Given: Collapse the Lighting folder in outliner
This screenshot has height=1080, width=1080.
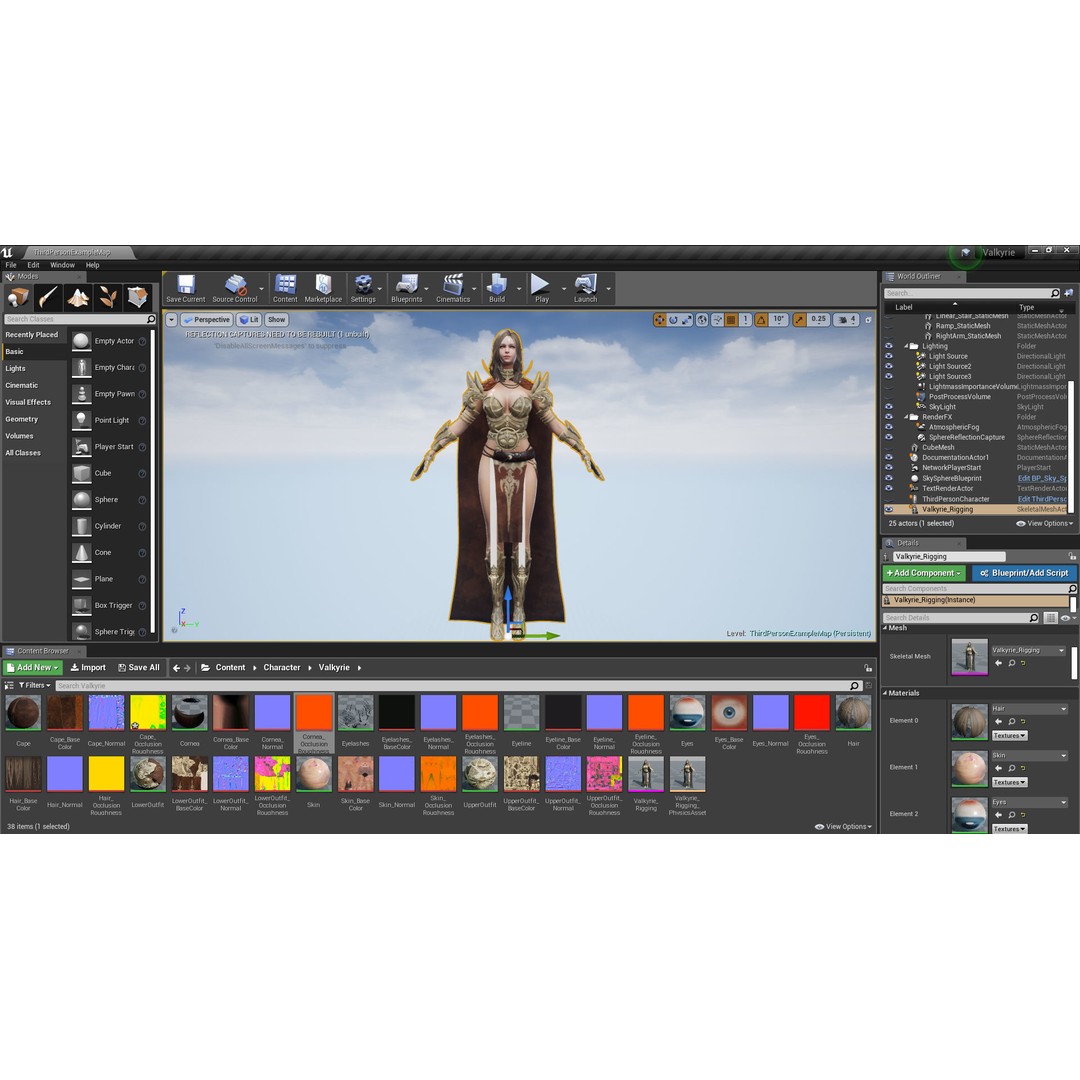Looking at the screenshot, I should point(906,346).
